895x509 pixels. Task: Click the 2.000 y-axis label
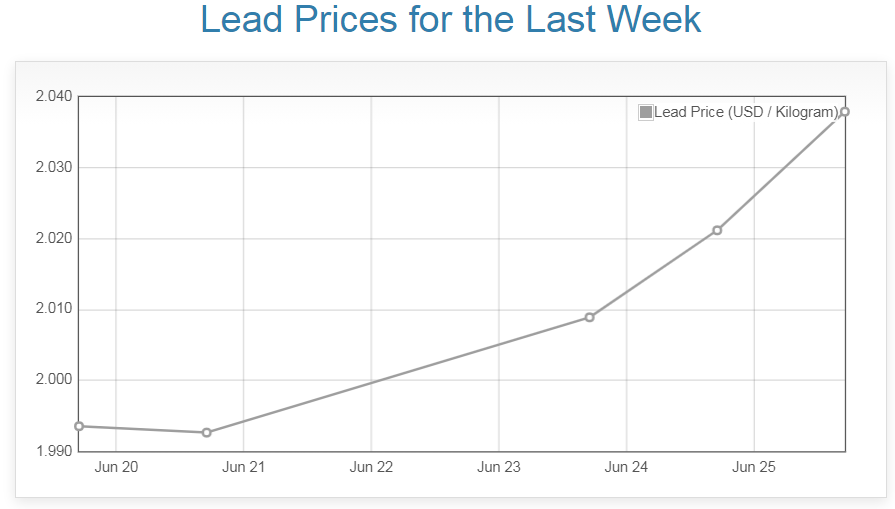[x=53, y=381]
